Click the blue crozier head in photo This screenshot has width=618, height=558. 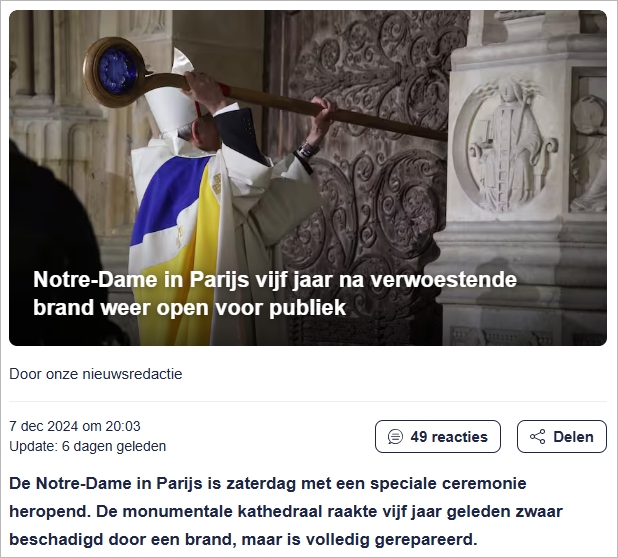coord(116,71)
